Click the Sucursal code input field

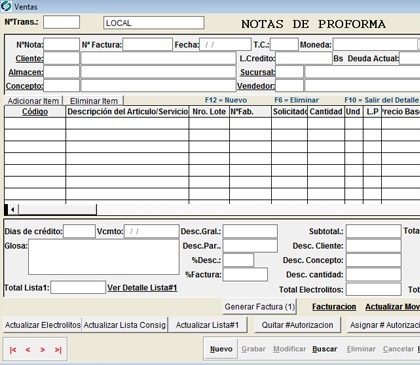pyautogui.click(x=290, y=72)
